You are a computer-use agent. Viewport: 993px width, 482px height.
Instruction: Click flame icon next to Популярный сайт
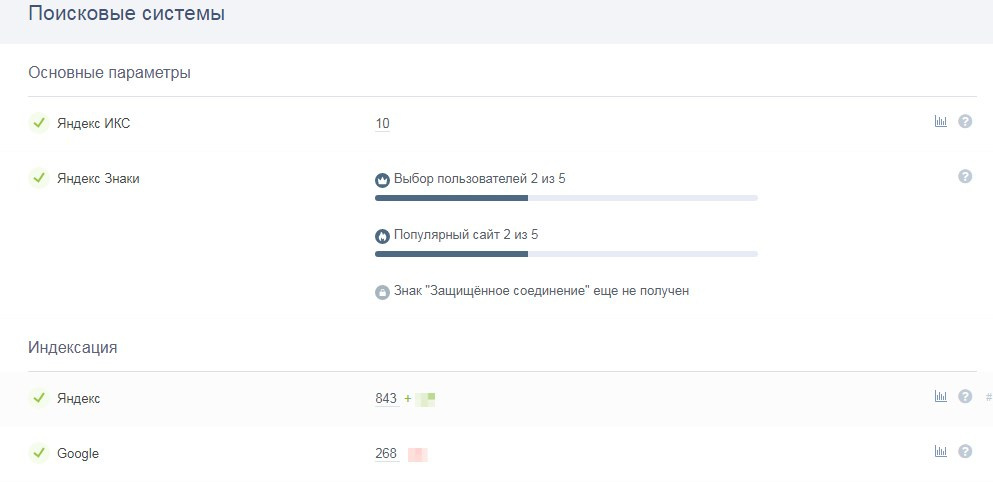point(382,237)
